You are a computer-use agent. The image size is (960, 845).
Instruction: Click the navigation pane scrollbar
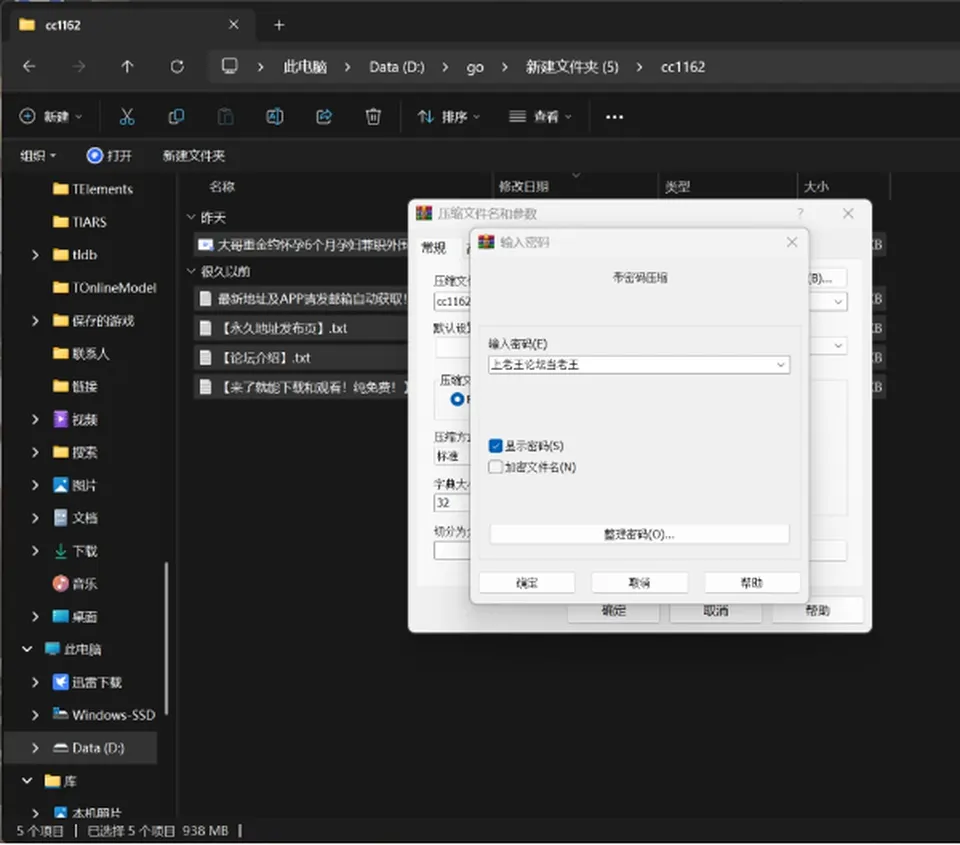pyautogui.click(x=166, y=639)
